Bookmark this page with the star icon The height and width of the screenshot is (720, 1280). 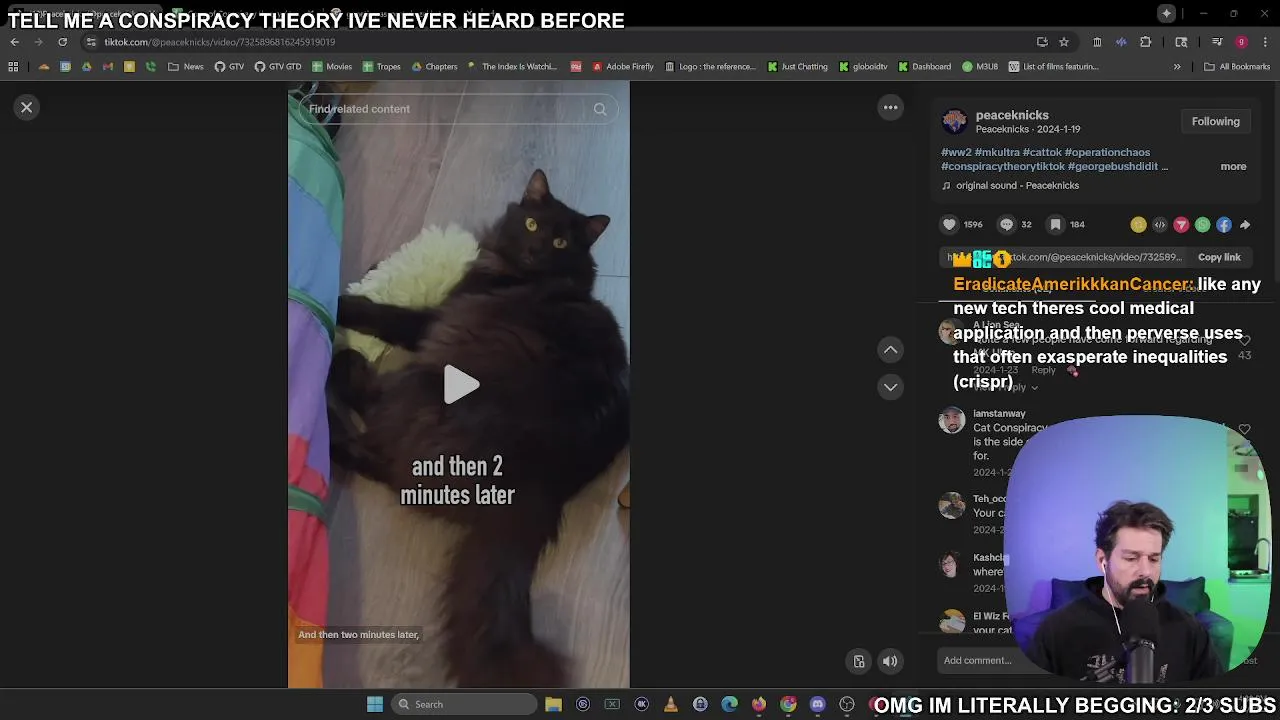tap(1064, 42)
